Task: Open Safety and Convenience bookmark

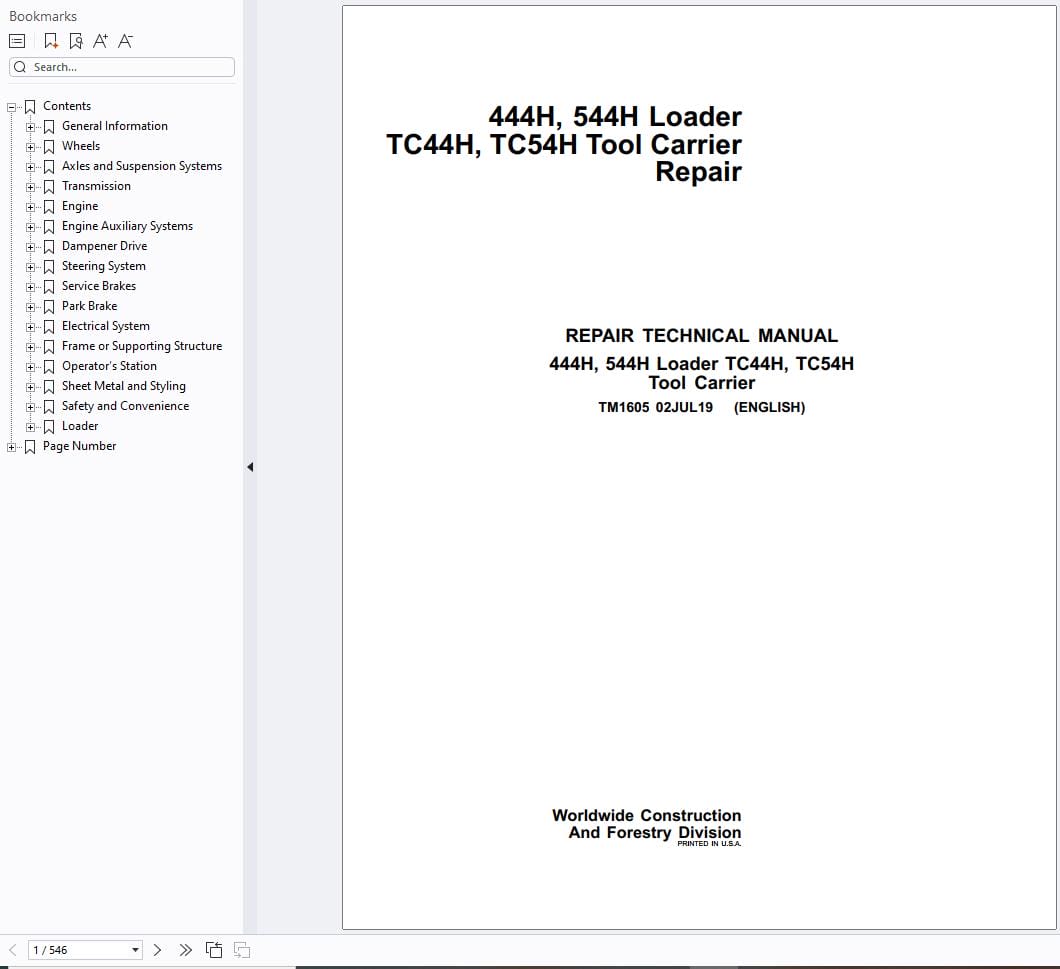Action: (126, 406)
